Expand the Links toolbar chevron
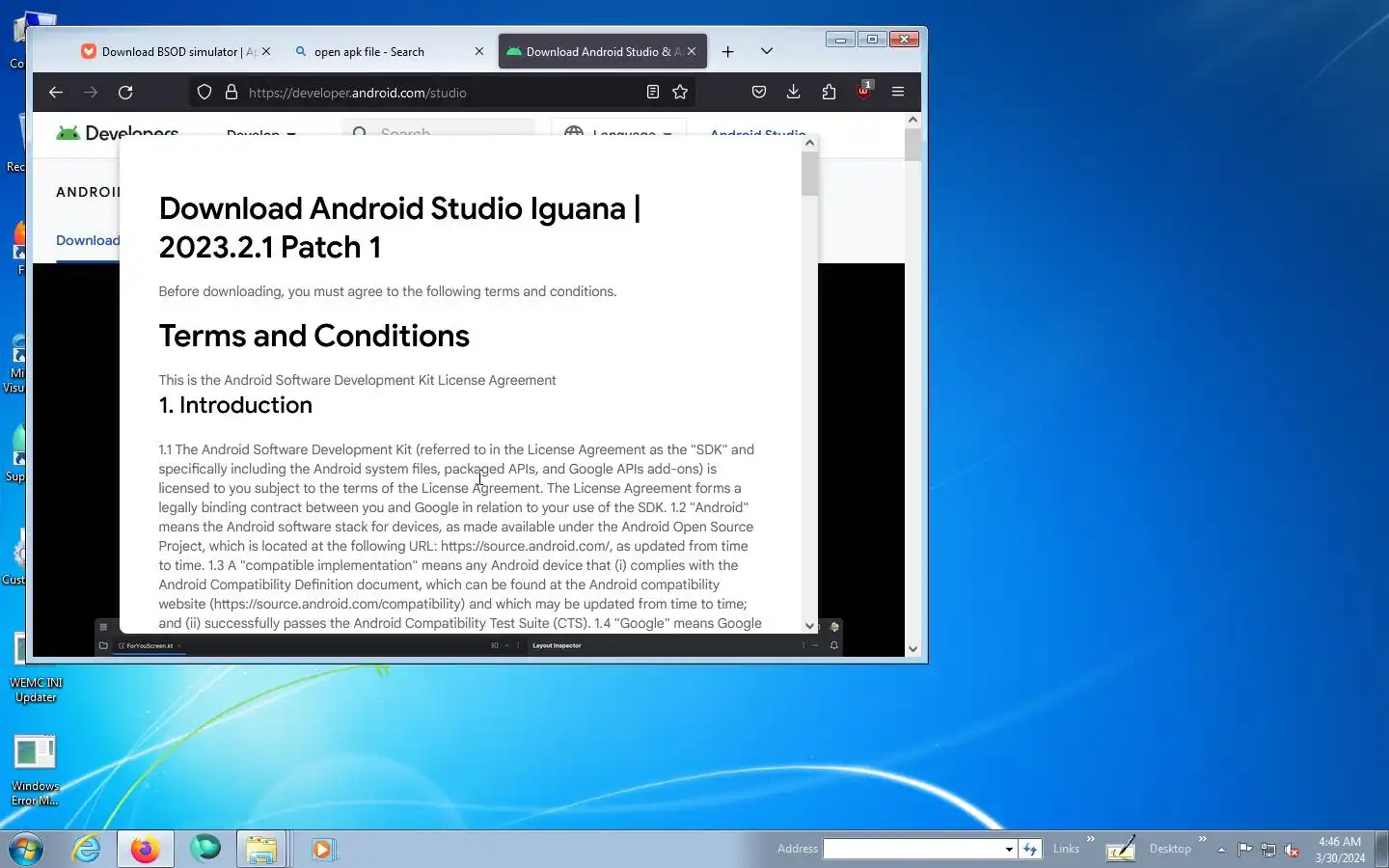Screen dimensions: 1389x868 point(1091,839)
